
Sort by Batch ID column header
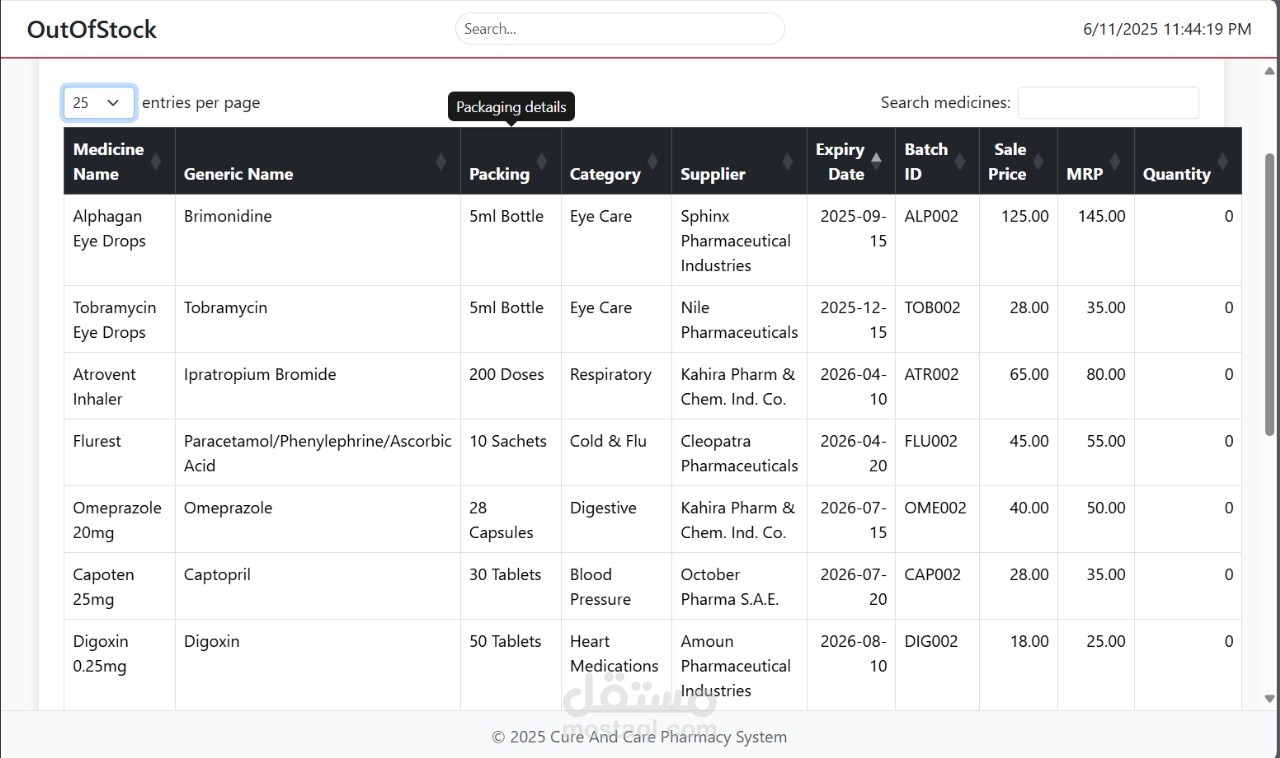[x=937, y=161]
